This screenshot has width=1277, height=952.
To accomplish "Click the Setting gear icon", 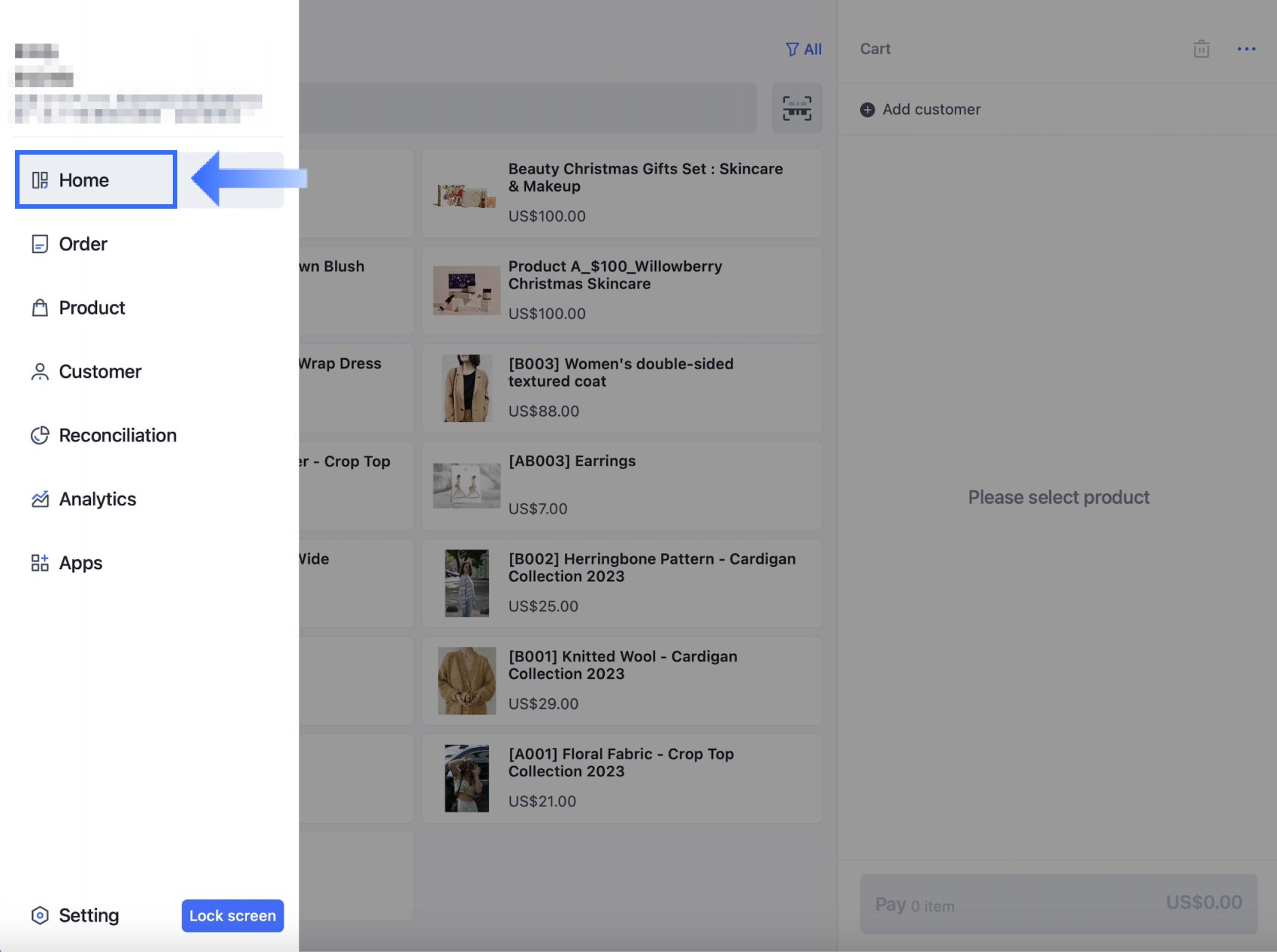I will 40,915.
